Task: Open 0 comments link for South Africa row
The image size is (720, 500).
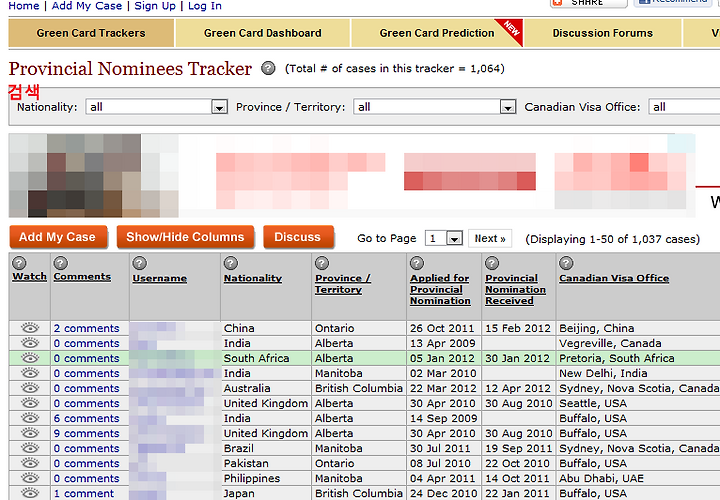Action: [x=86, y=358]
